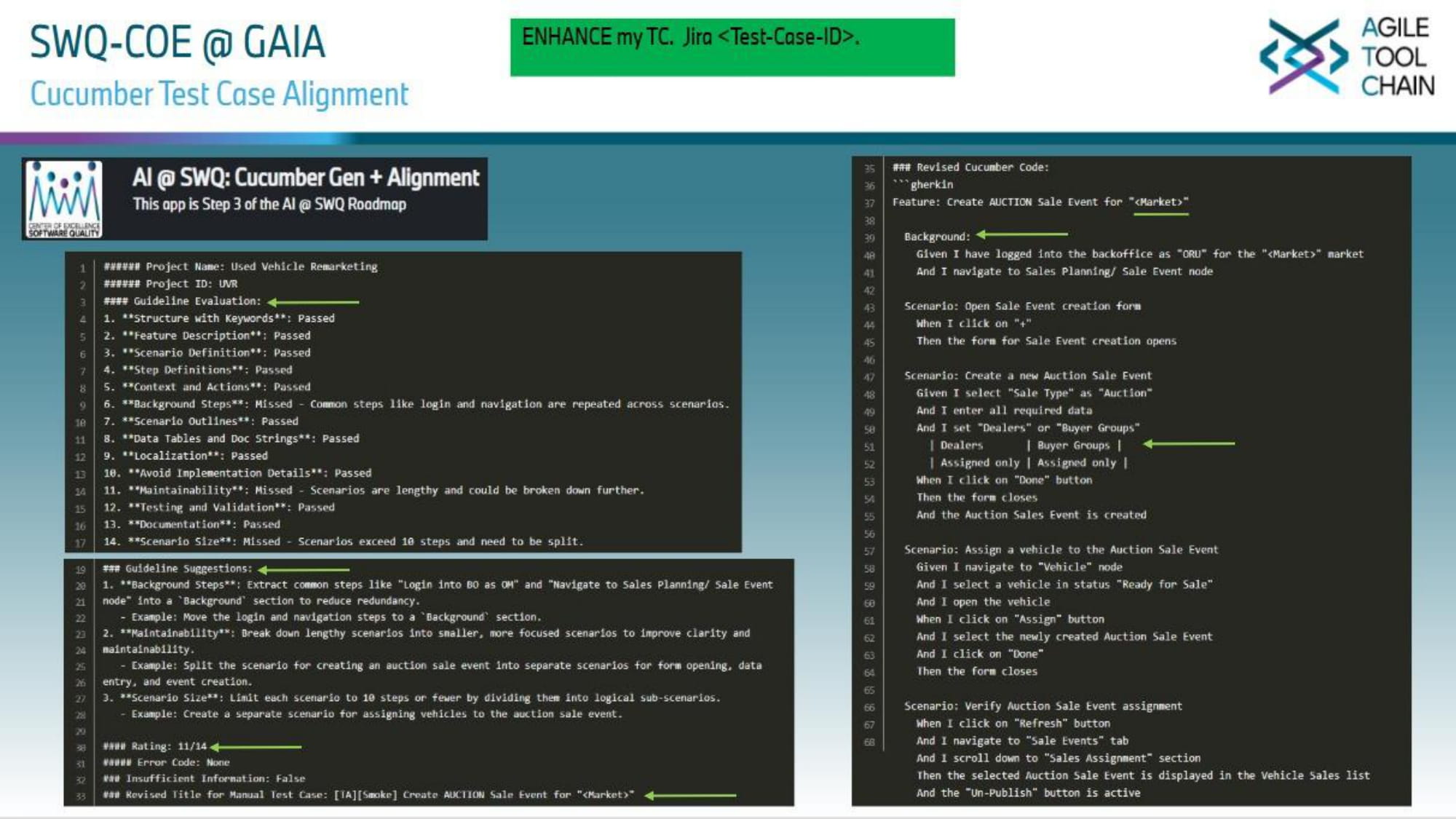1456x819 pixels.
Task: Click the green arrow beside Rating 11/14
Action: [x=256, y=747]
